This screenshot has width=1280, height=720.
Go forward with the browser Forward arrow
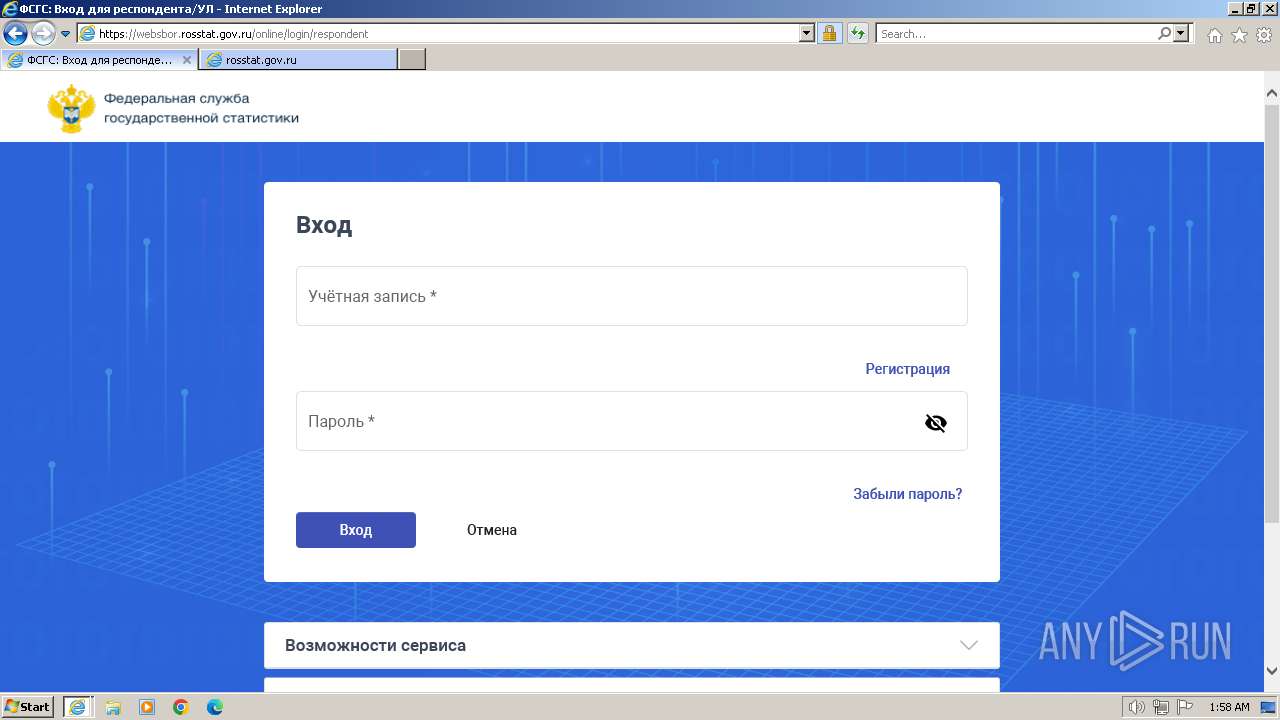click(x=43, y=33)
